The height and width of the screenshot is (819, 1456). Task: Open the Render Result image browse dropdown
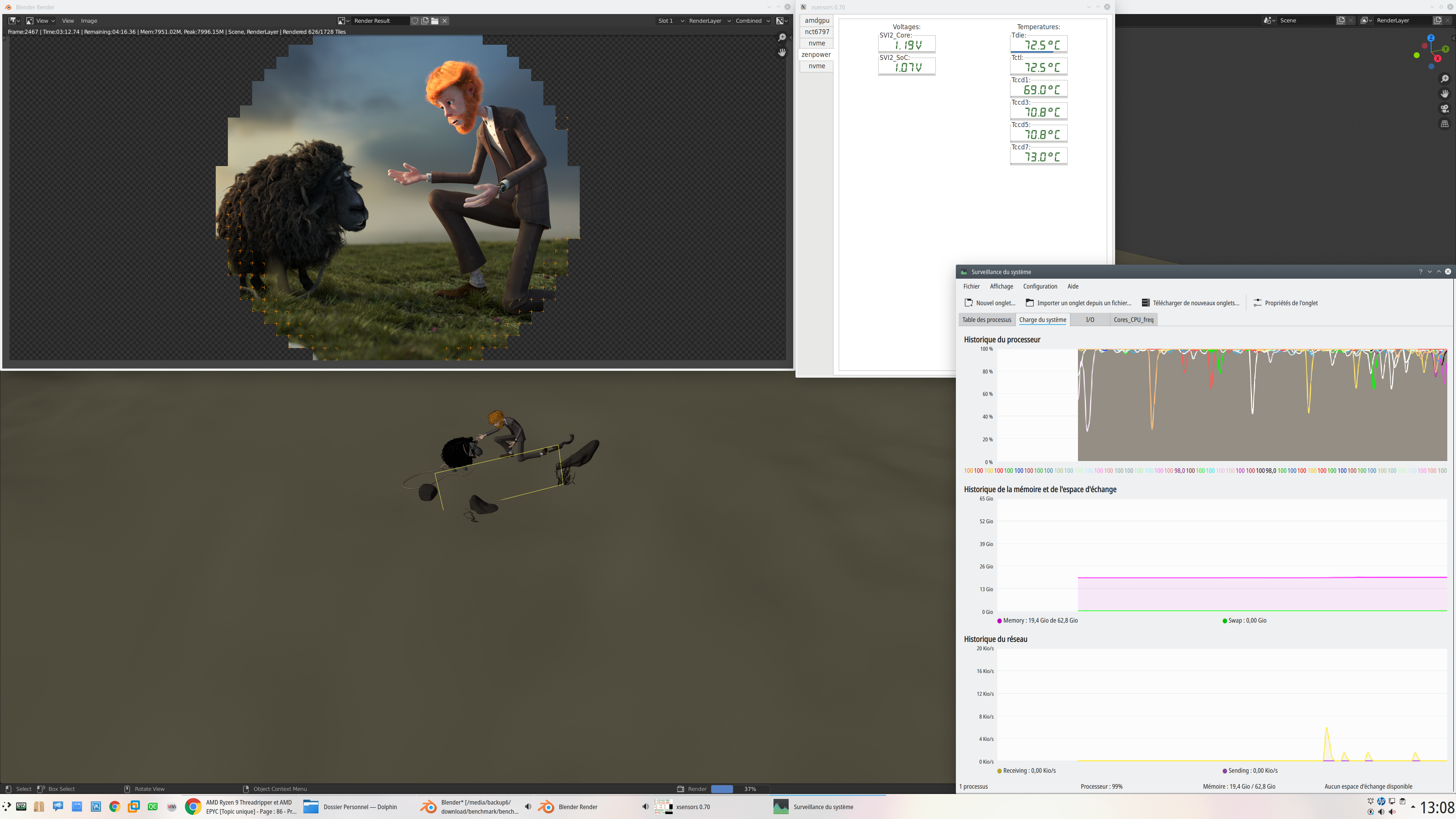[343, 21]
